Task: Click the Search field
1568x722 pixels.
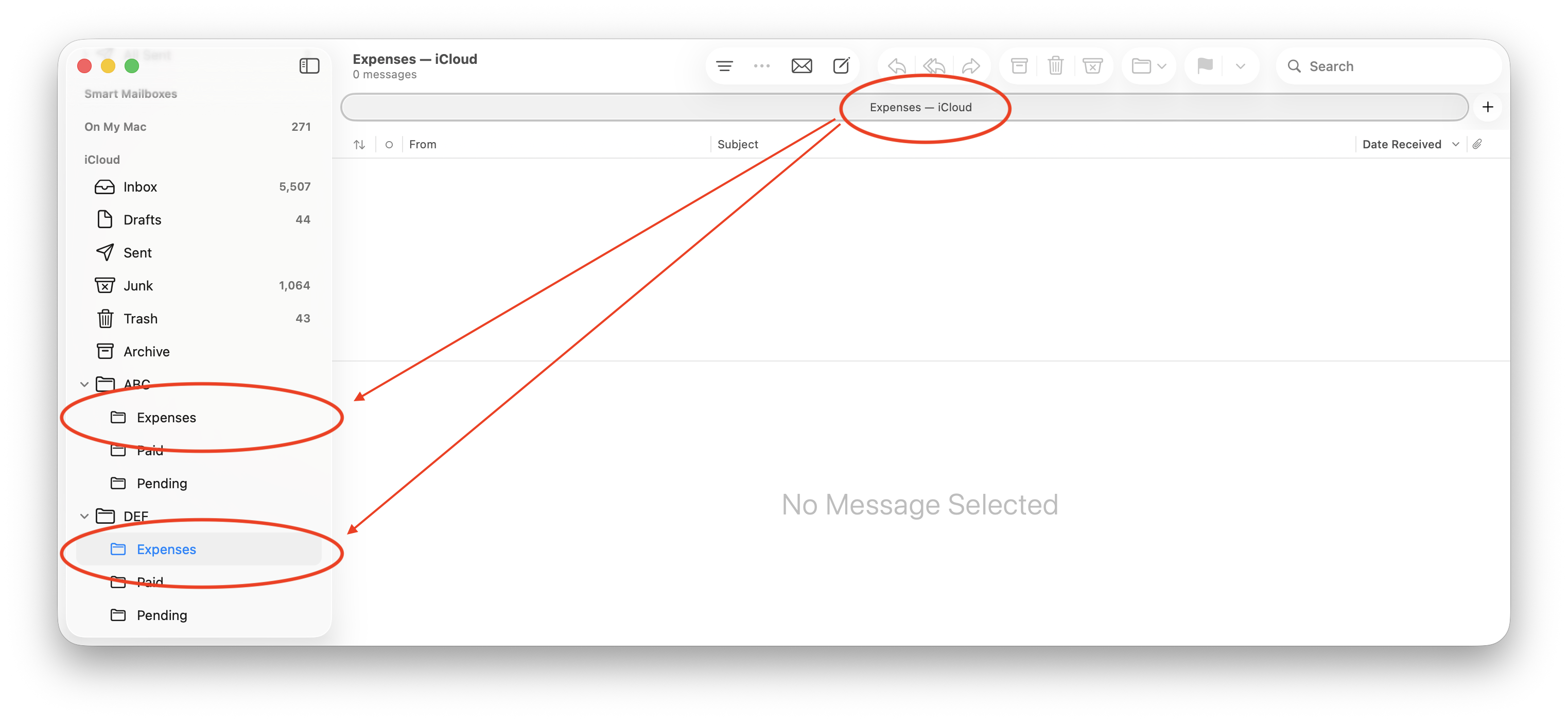Action: [x=1389, y=66]
